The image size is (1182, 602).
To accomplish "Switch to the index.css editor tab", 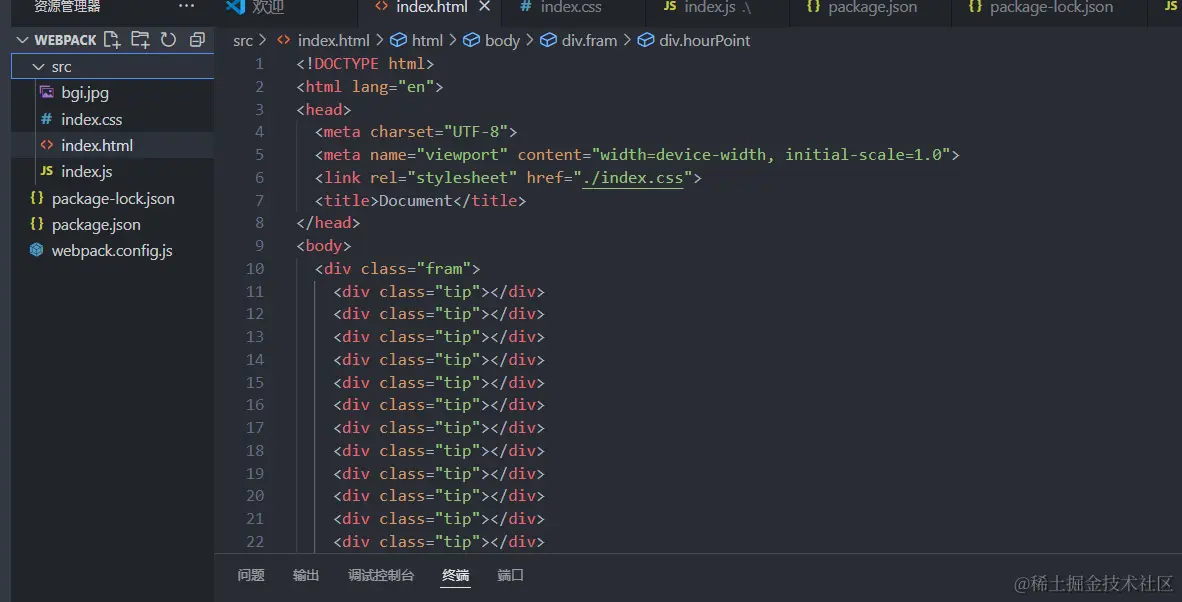I will pyautogui.click(x=574, y=8).
